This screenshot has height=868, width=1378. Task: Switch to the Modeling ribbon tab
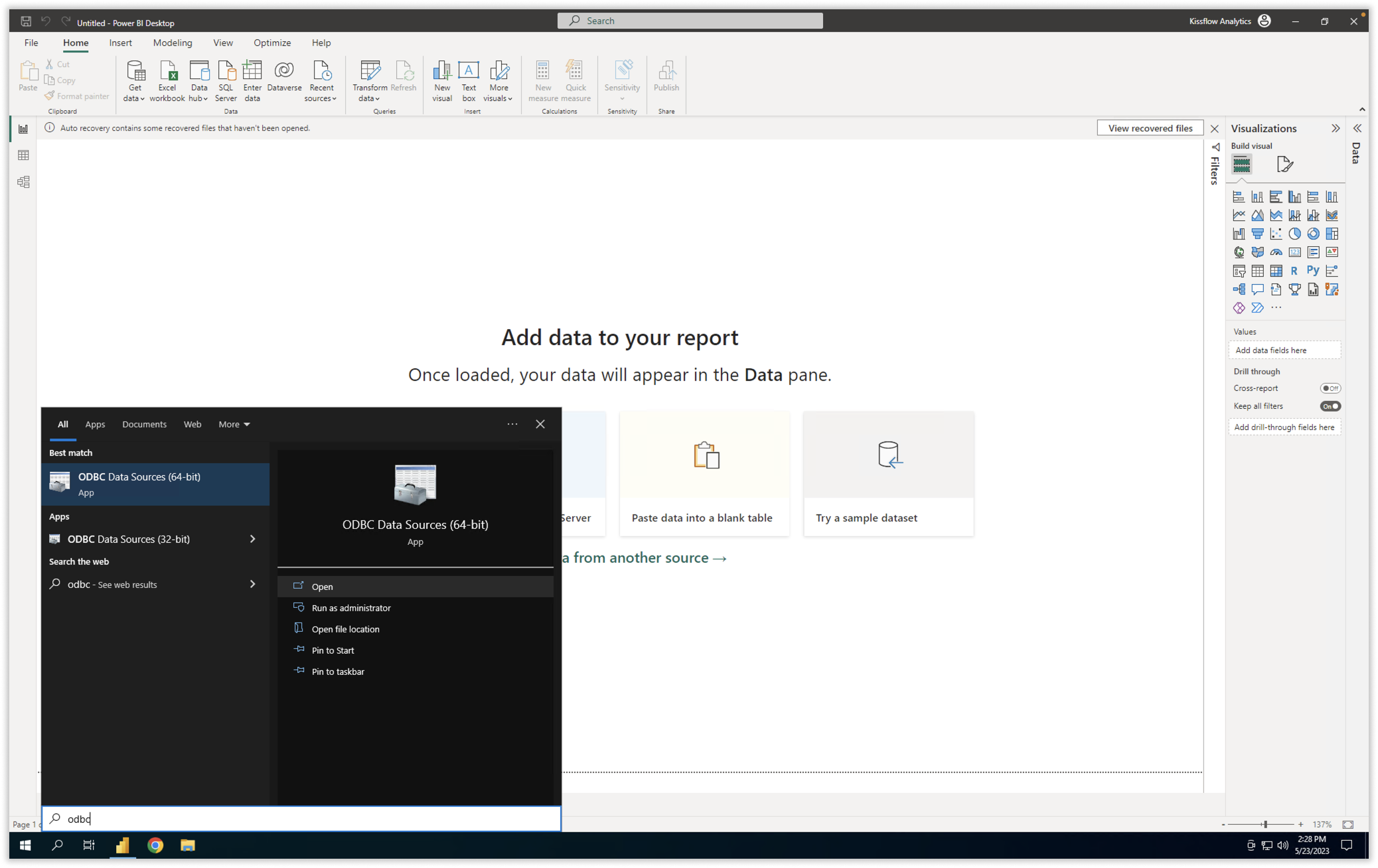(173, 42)
